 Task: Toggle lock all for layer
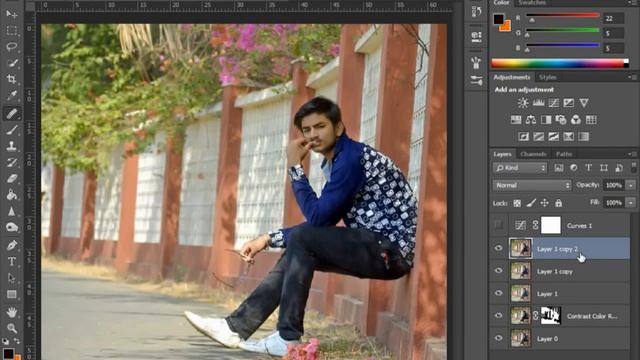[558, 203]
